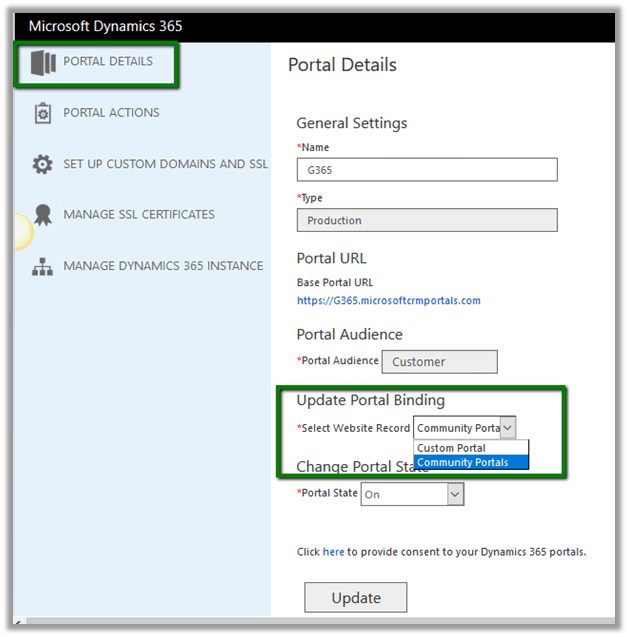Click the custom domains gear icon
This screenshot has width=628, height=637.
pyautogui.click(x=43, y=164)
